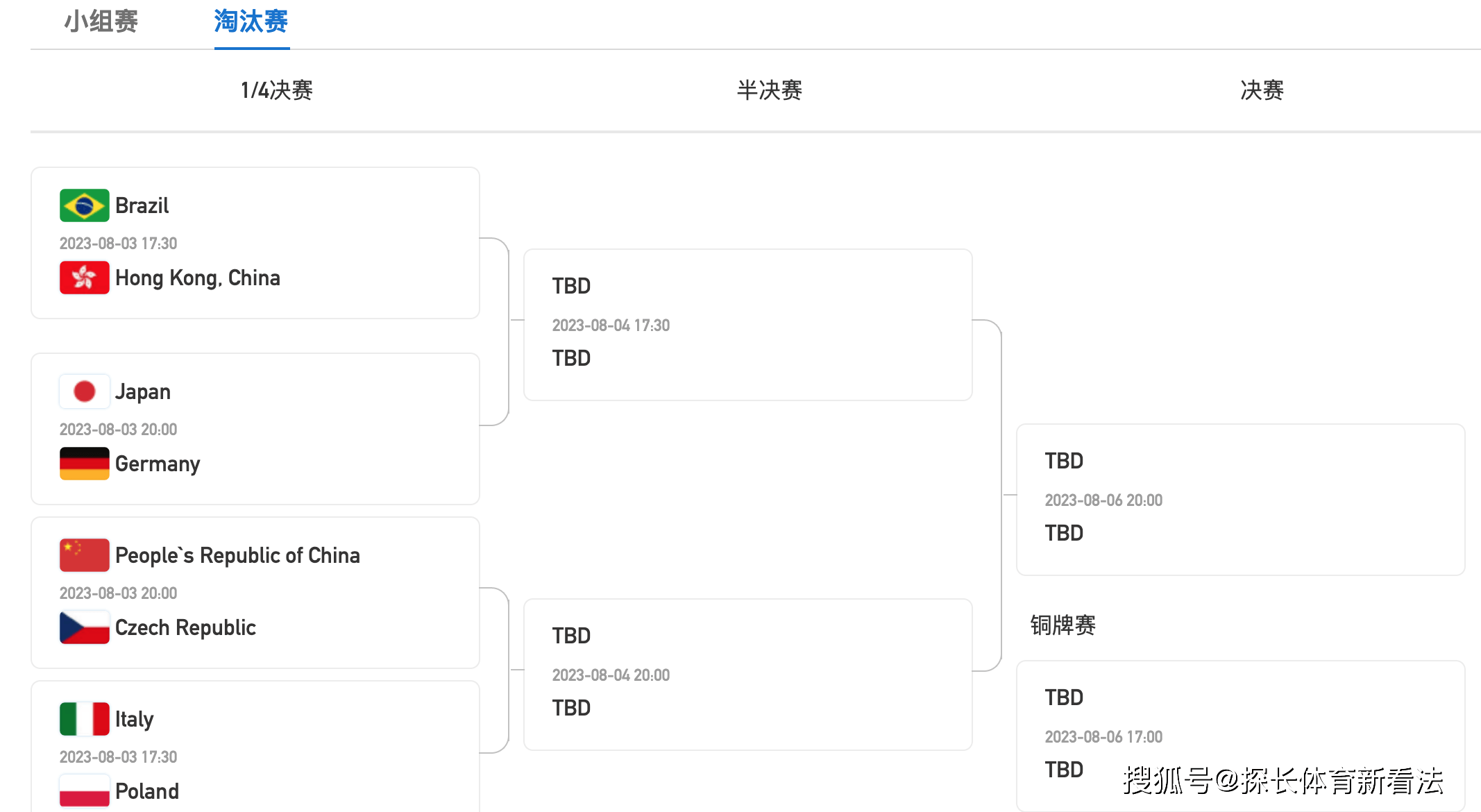Click the Czech Republic flag icon
This screenshot has height=812, width=1481.
[84, 627]
